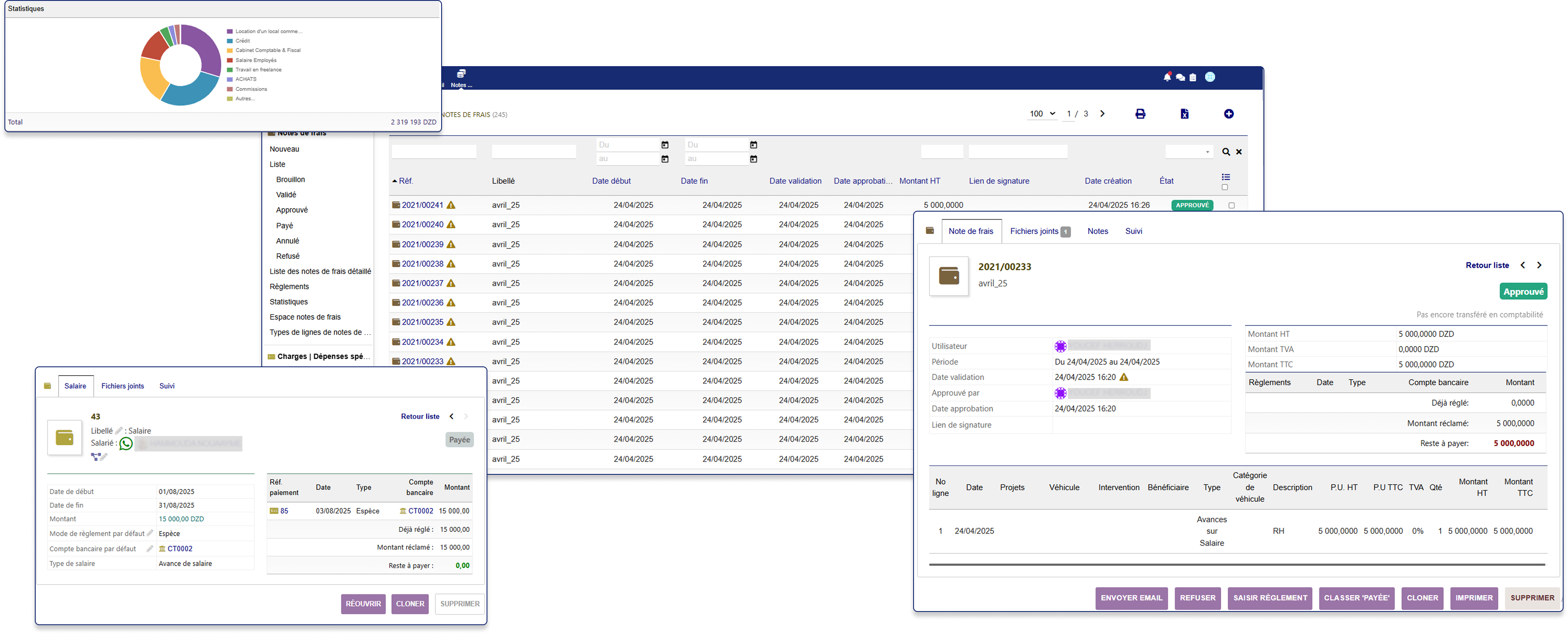
Task: Check the select-all header checkbox
Action: coord(1225,187)
